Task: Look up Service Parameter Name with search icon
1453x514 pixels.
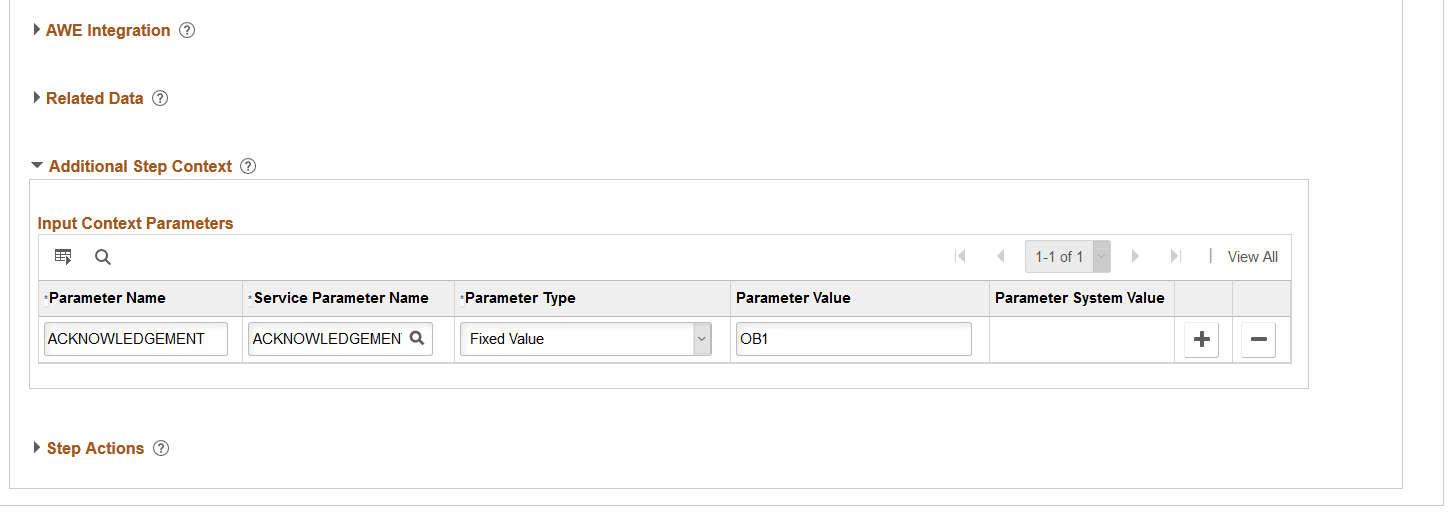Action: point(417,338)
